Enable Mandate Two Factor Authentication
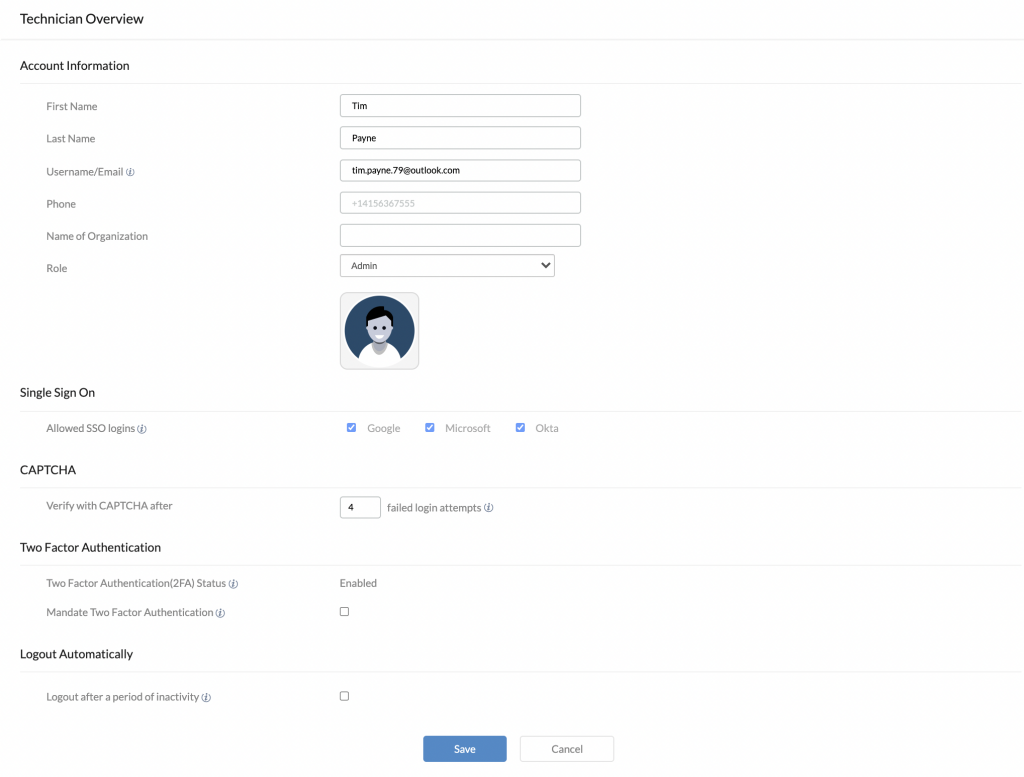 (x=344, y=611)
